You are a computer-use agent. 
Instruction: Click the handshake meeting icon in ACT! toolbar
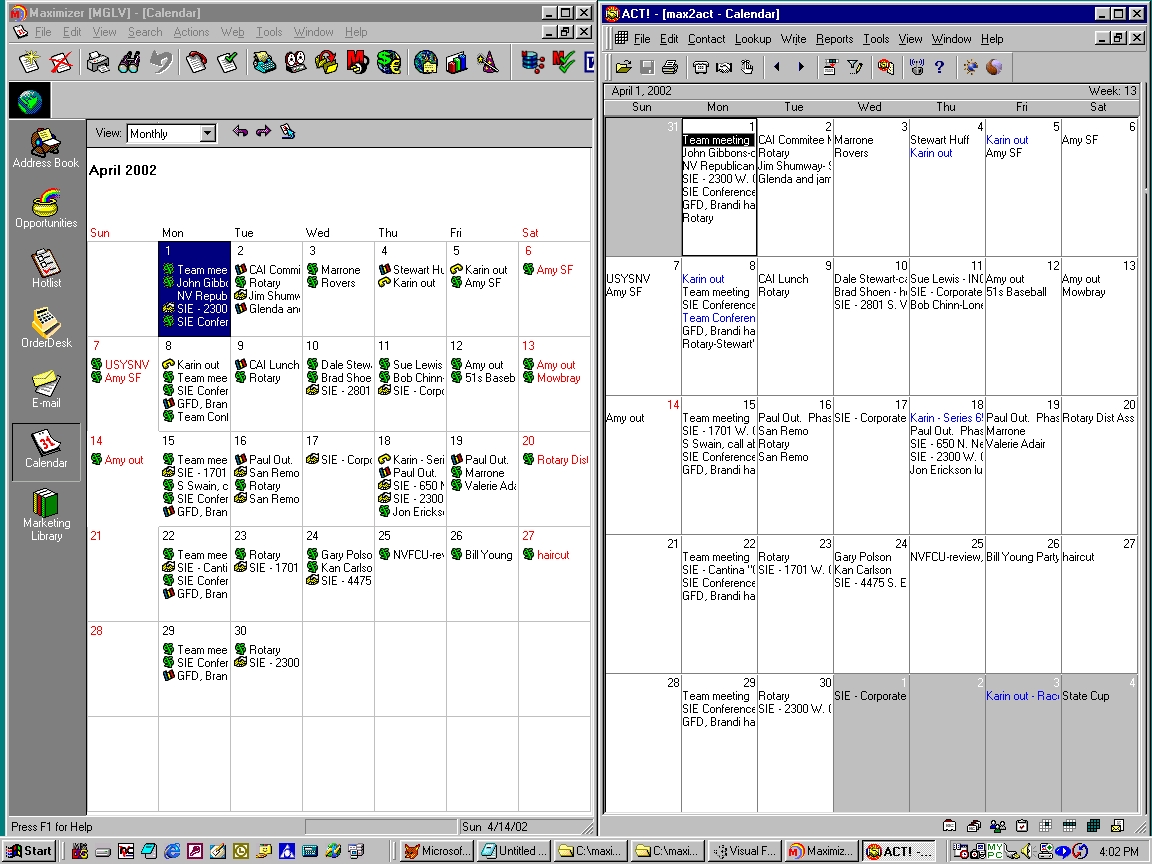[x=724, y=68]
